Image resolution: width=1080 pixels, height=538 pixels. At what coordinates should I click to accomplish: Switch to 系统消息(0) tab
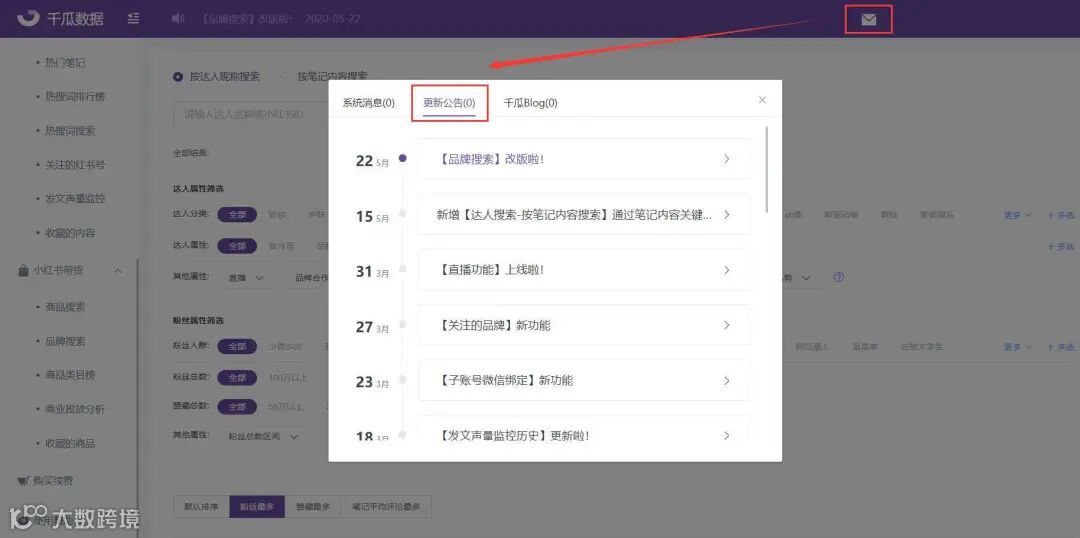tap(369, 103)
